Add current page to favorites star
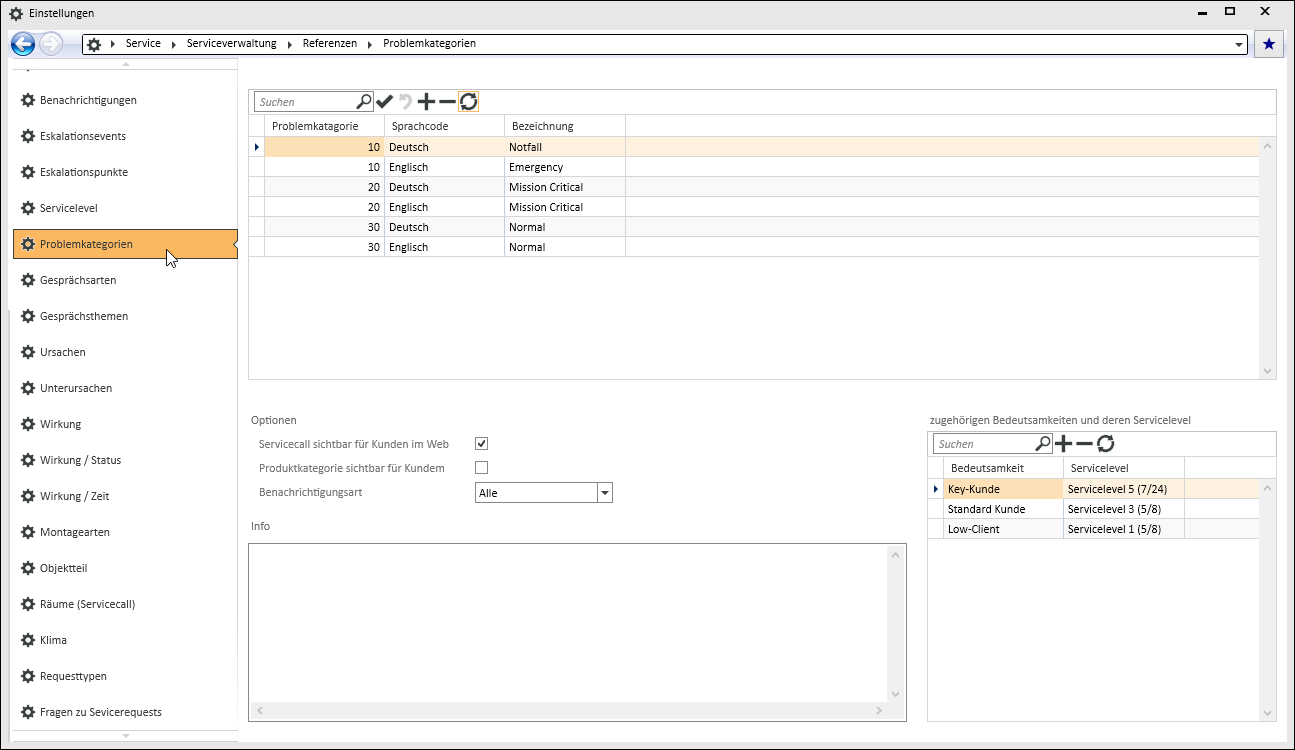Viewport: 1295px width, 750px height. point(1269,44)
